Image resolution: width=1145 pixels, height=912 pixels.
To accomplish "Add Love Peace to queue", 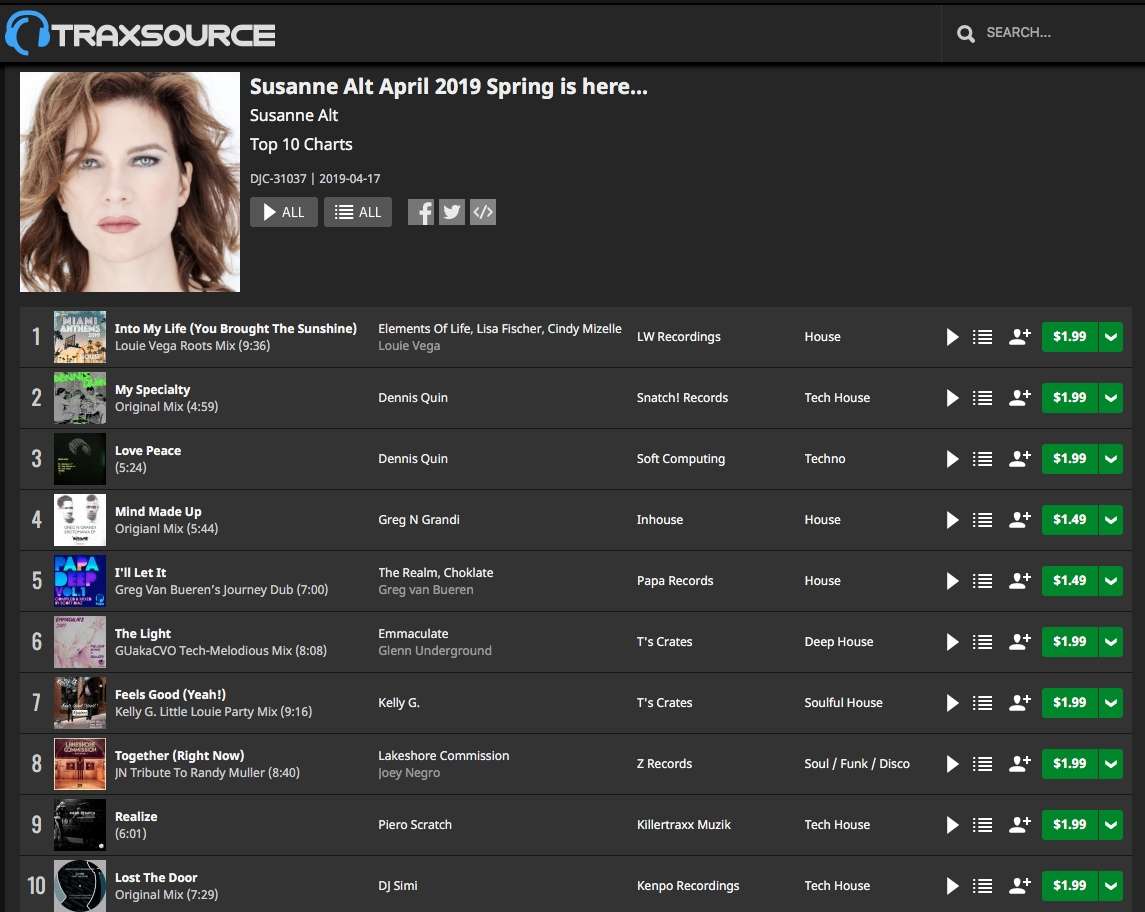I will [983, 459].
